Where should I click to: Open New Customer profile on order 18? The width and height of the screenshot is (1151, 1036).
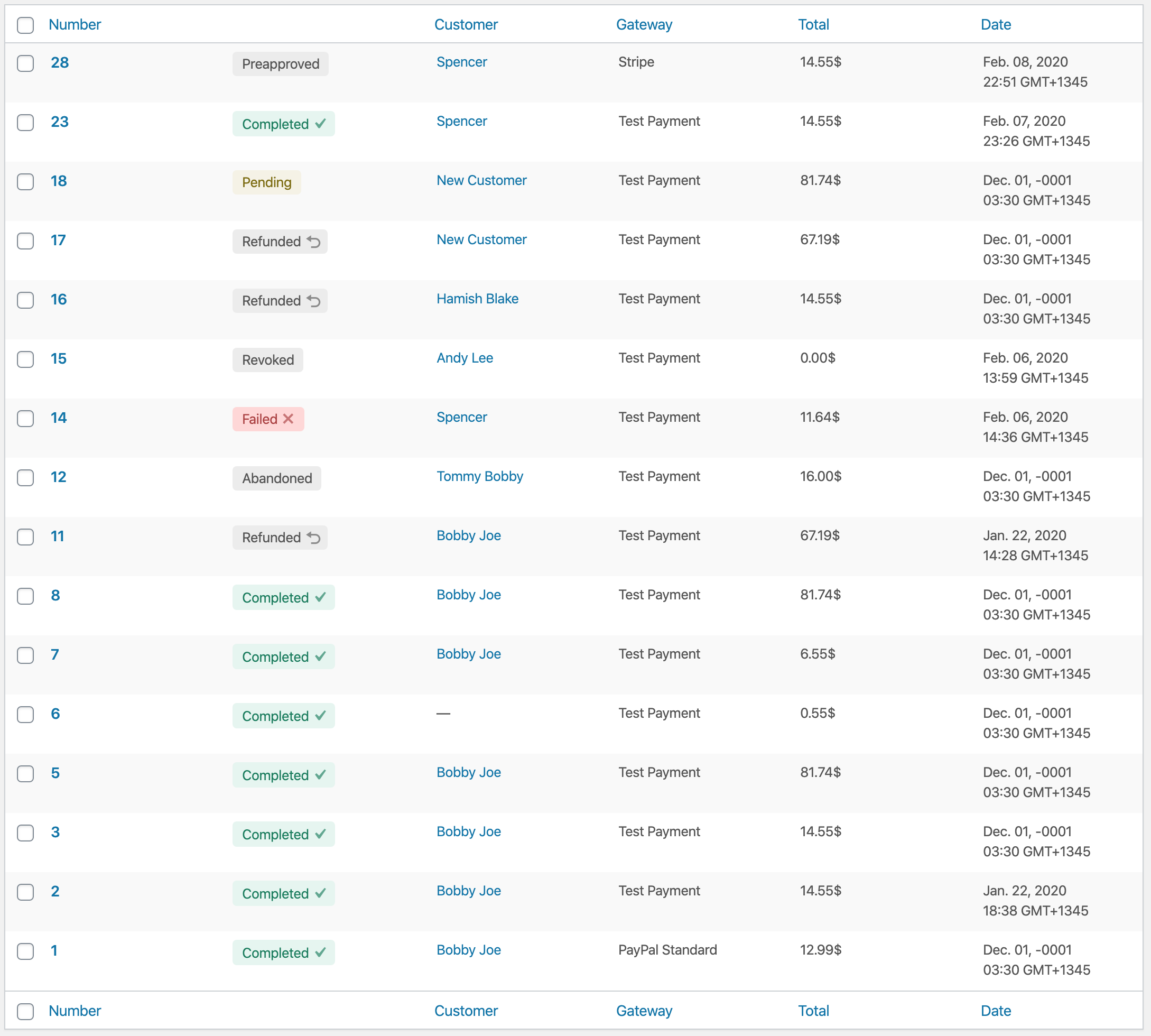(481, 180)
